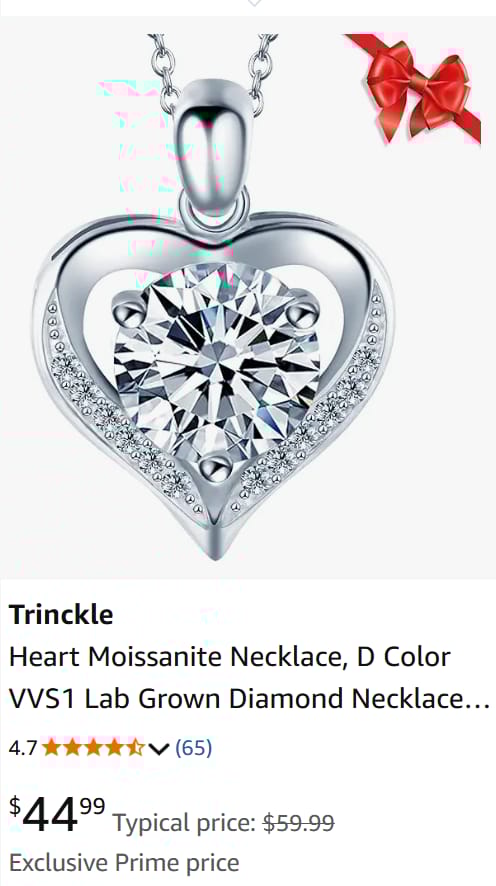Click the Typical price label
Viewport: 496px width, 886px height.
[186, 823]
